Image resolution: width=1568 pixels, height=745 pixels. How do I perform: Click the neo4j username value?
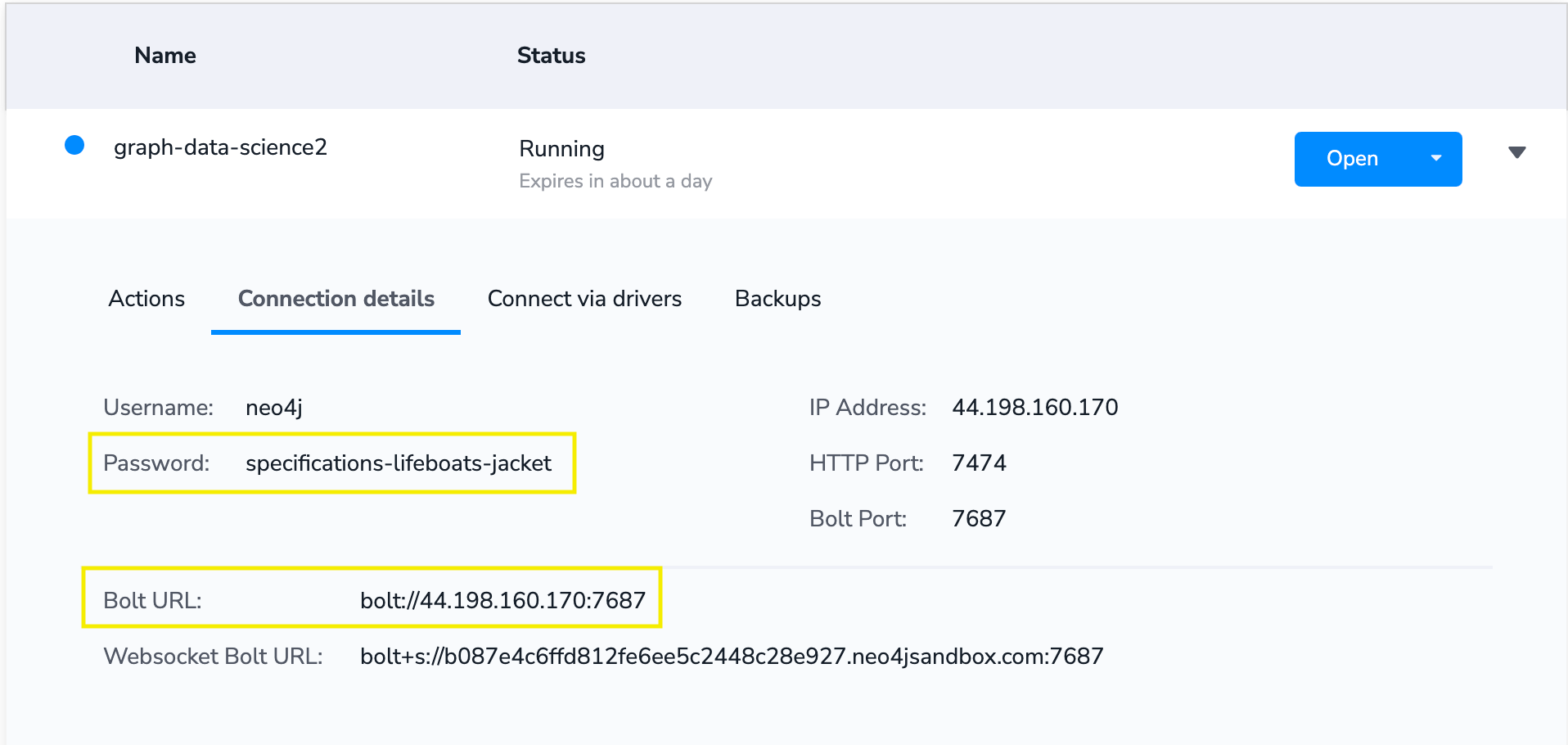(274, 408)
